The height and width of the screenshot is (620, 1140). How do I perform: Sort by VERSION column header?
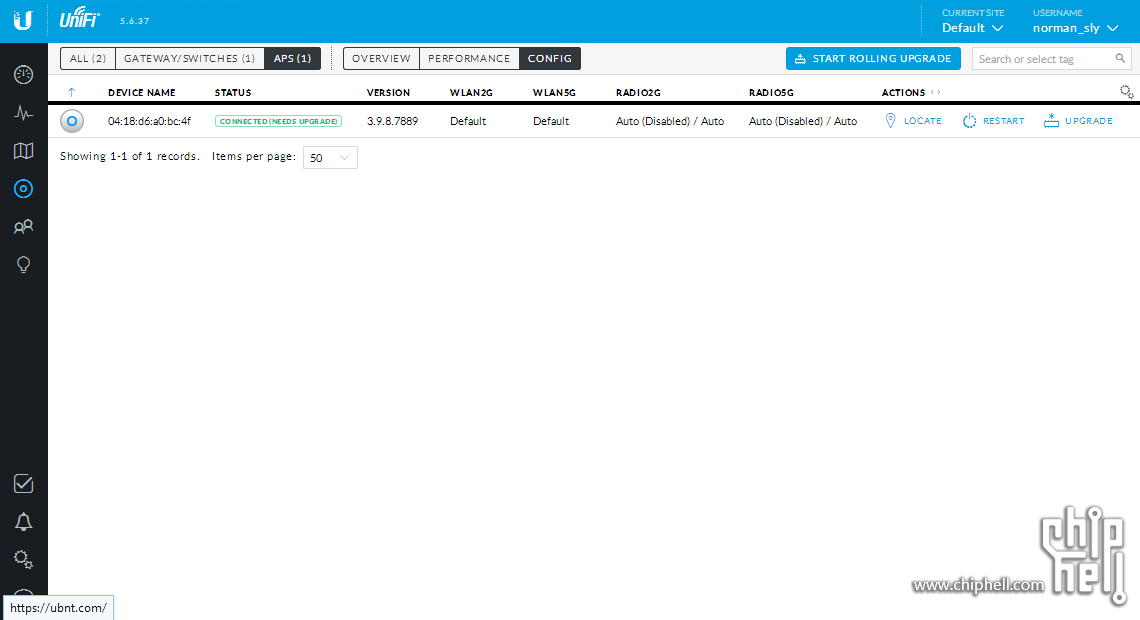point(388,92)
